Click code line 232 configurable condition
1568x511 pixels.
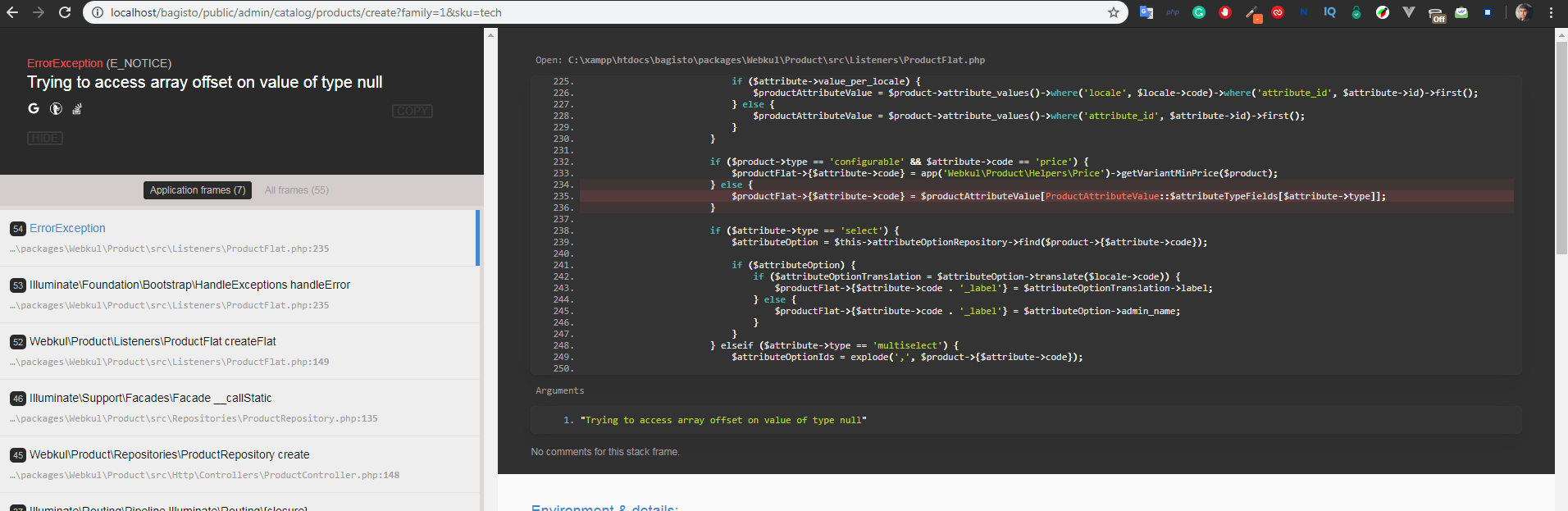(900, 162)
